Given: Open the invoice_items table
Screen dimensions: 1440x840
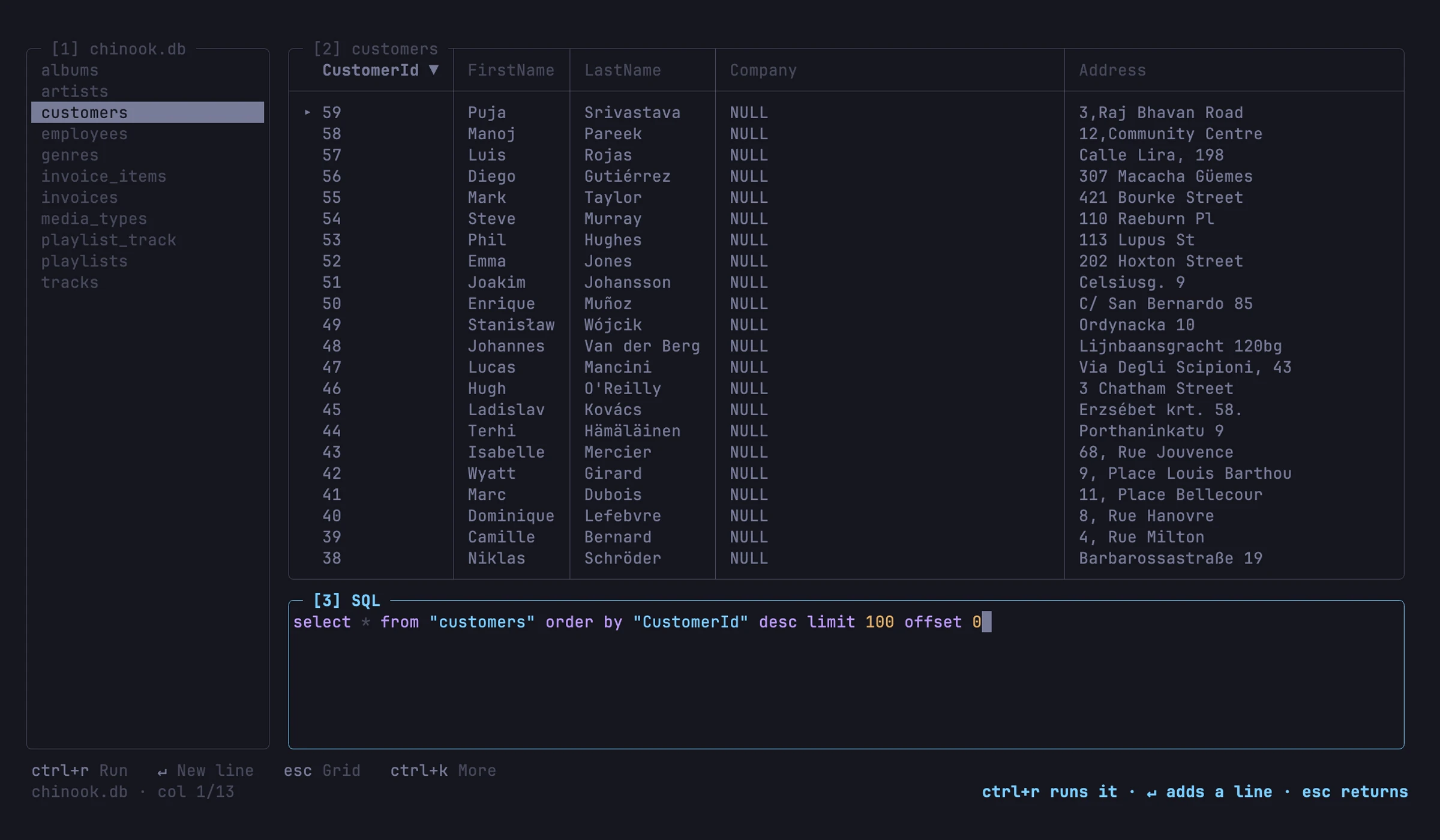Looking at the screenshot, I should tap(103, 176).
